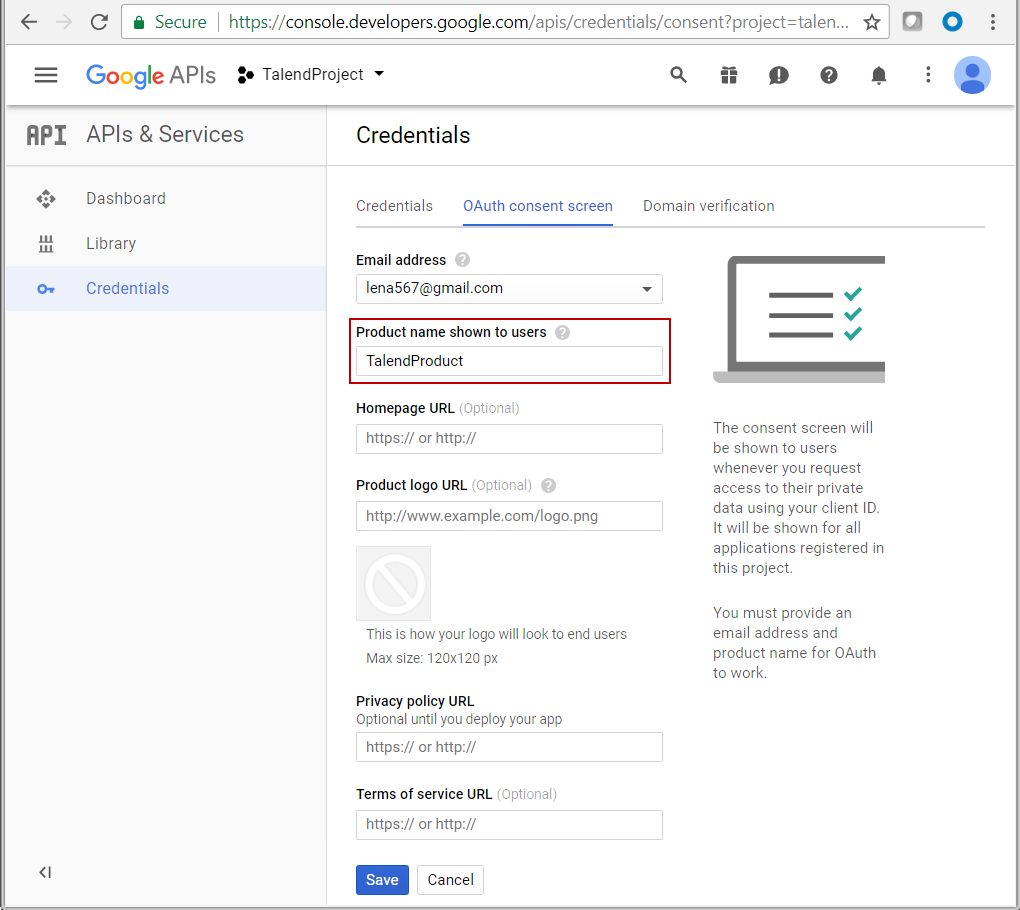
Task: Switch to the Credentials tab
Action: tap(394, 206)
